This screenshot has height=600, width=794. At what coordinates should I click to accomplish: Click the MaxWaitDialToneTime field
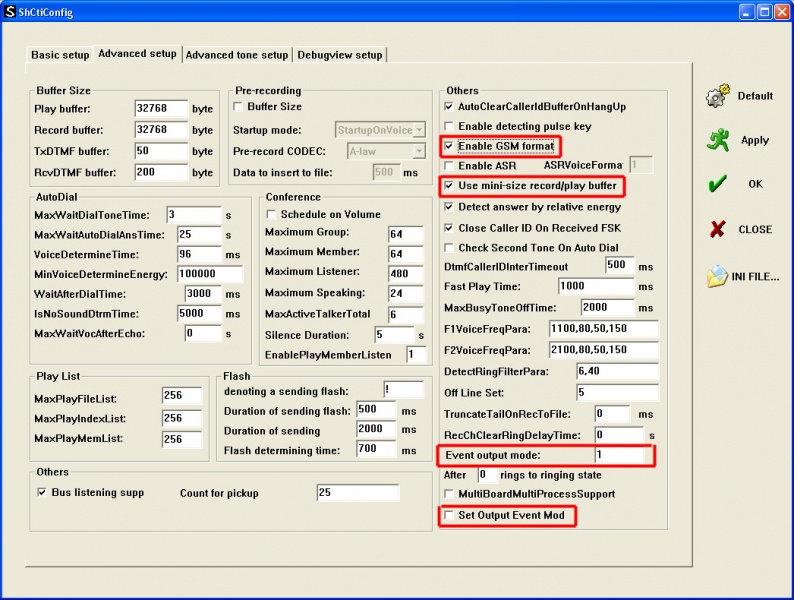click(194, 215)
